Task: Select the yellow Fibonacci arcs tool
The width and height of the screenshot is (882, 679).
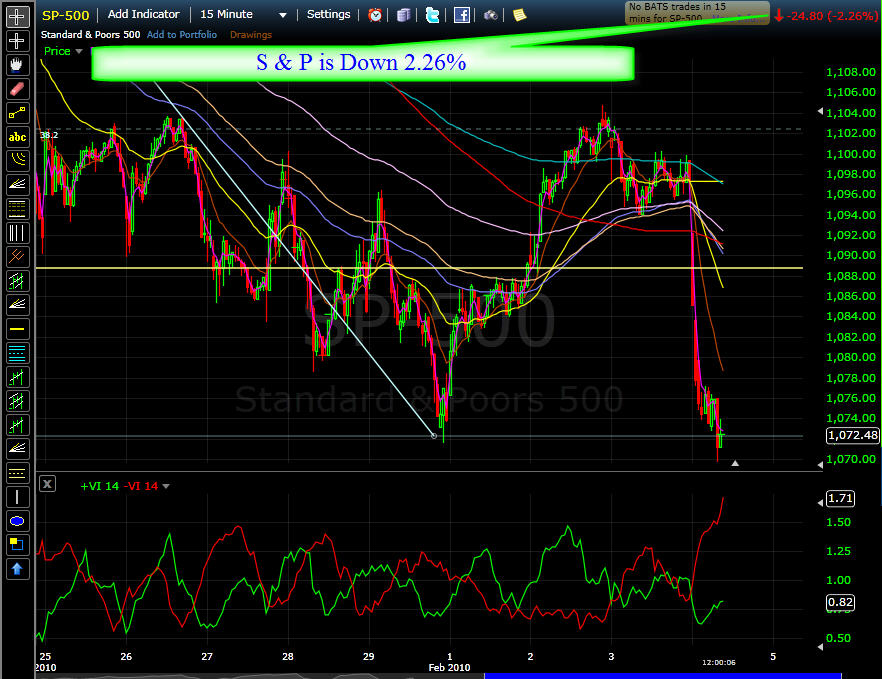Action: [17, 161]
